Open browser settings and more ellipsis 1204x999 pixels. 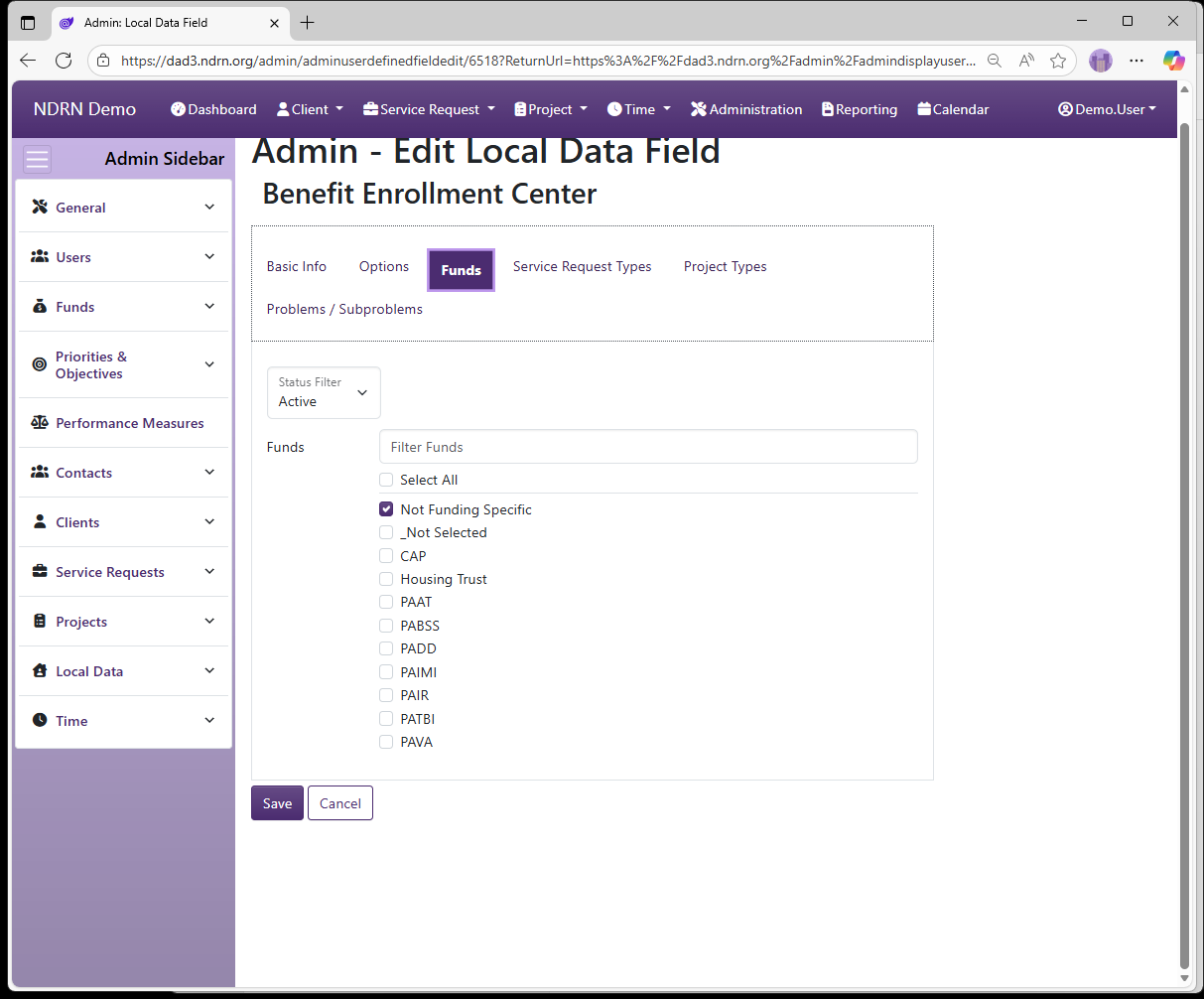click(1137, 61)
